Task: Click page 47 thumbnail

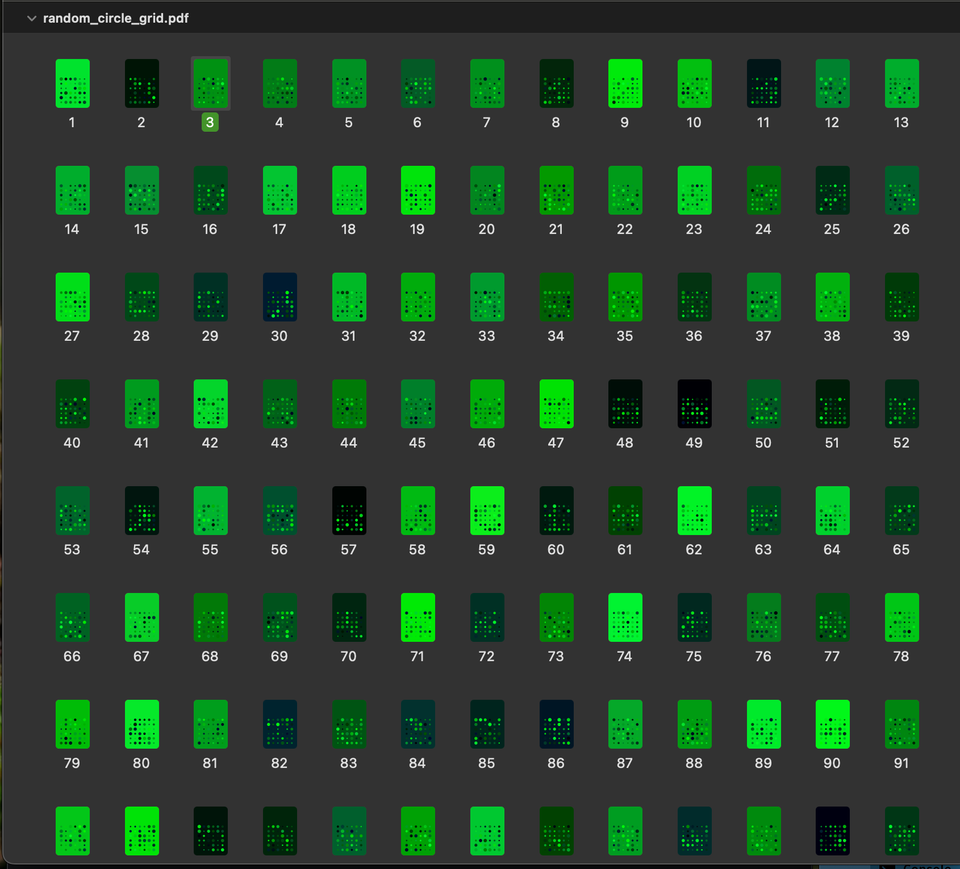Action: click(x=556, y=404)
